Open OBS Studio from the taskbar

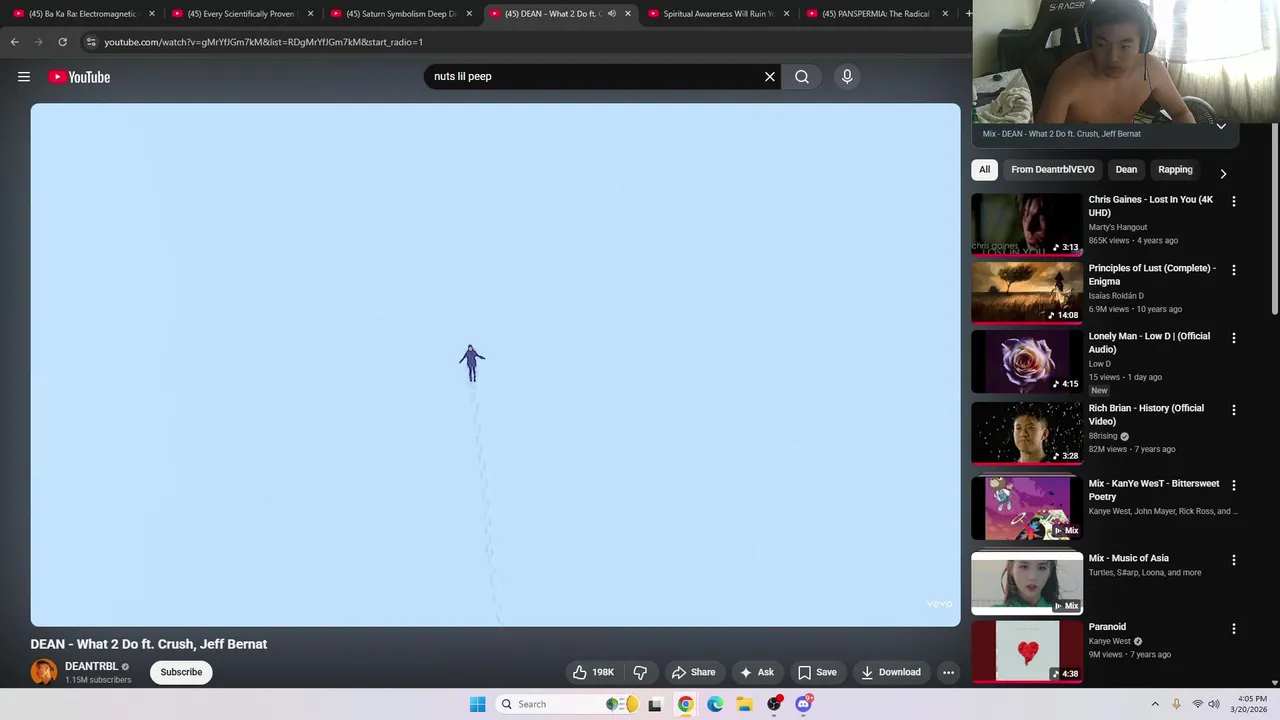click(x=774, y=704)
